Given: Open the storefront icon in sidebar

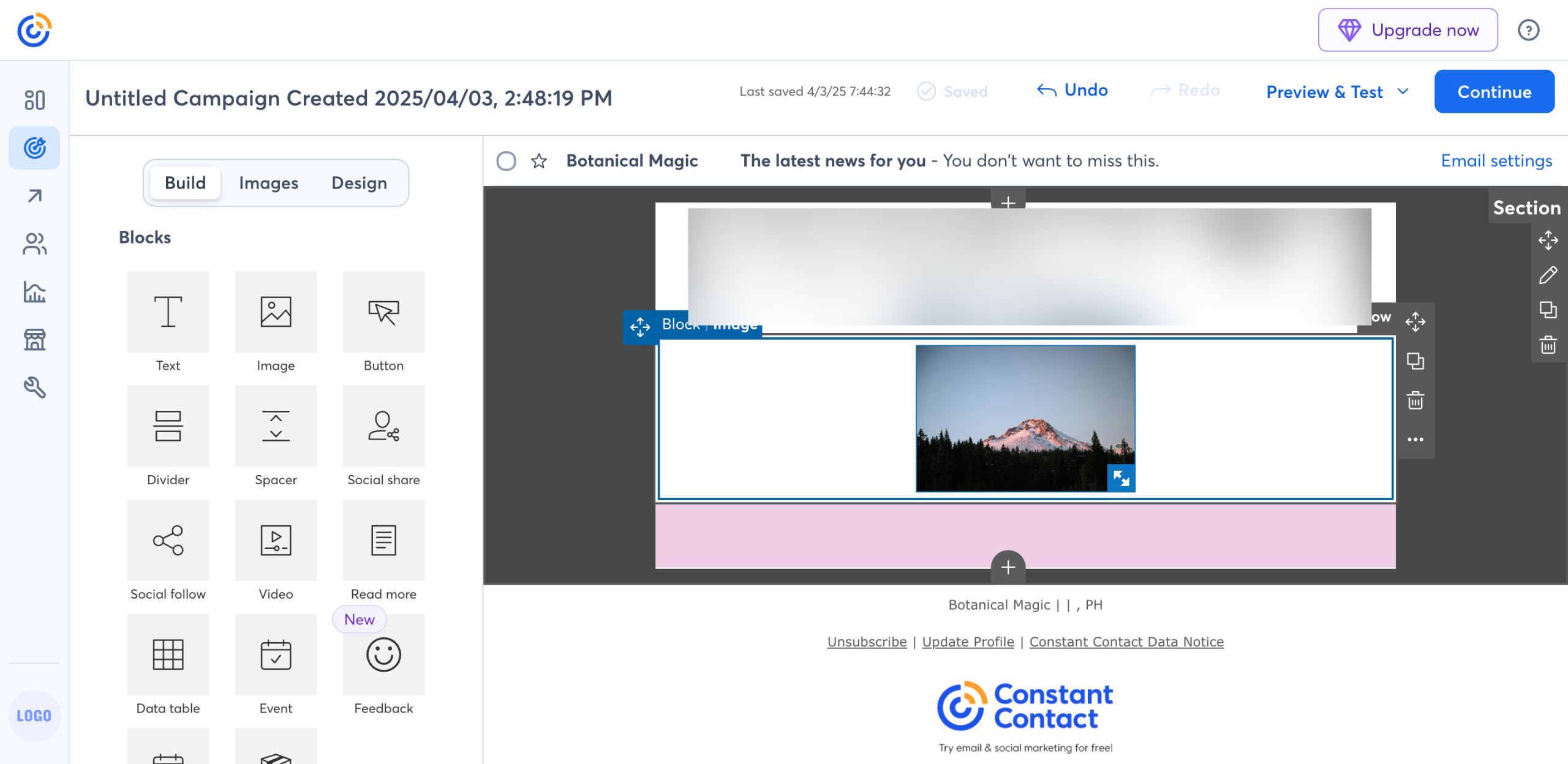Looking at the screenshot, I should [34, 340].
